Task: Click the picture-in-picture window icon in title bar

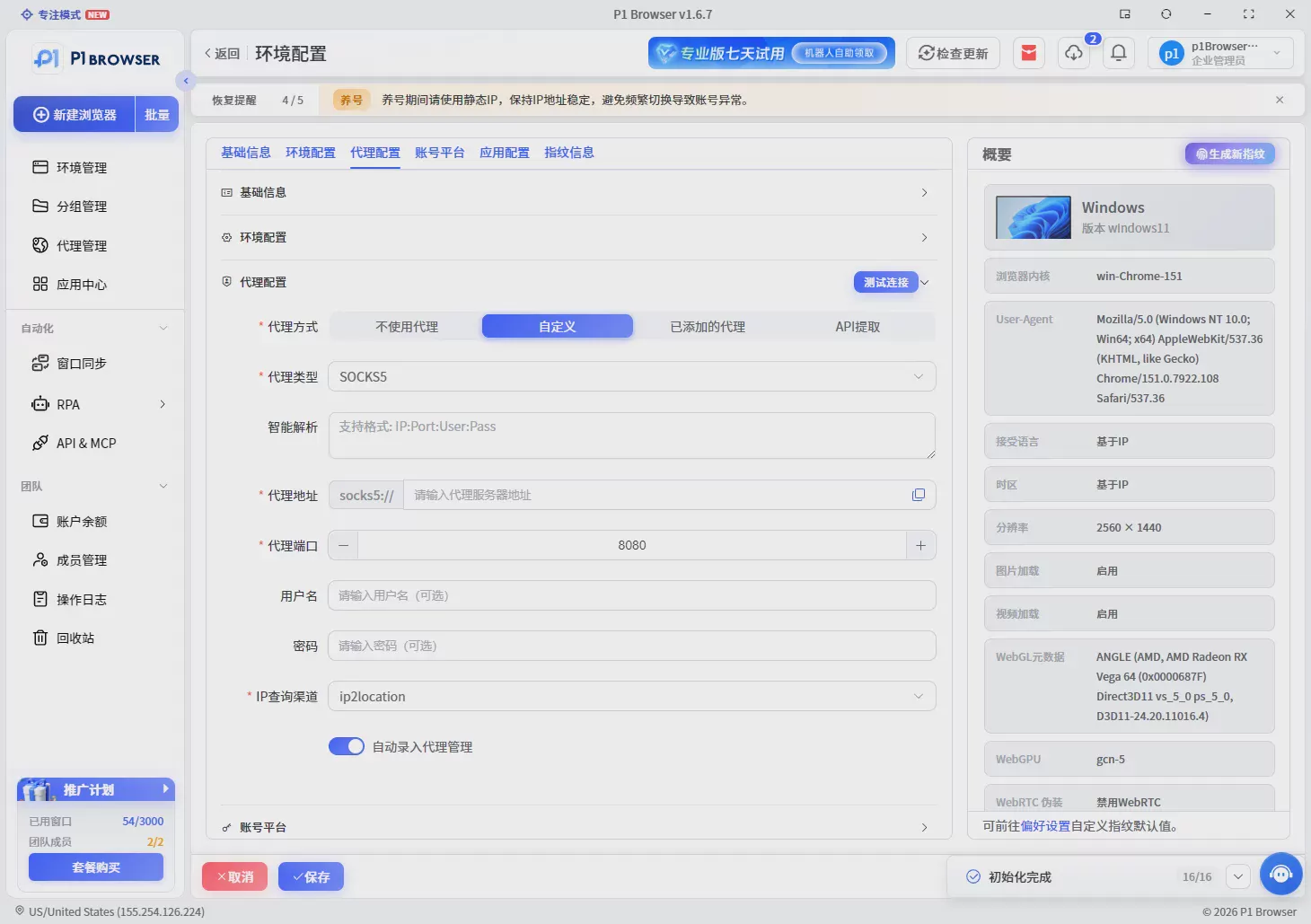Action: pos(1124,13)
